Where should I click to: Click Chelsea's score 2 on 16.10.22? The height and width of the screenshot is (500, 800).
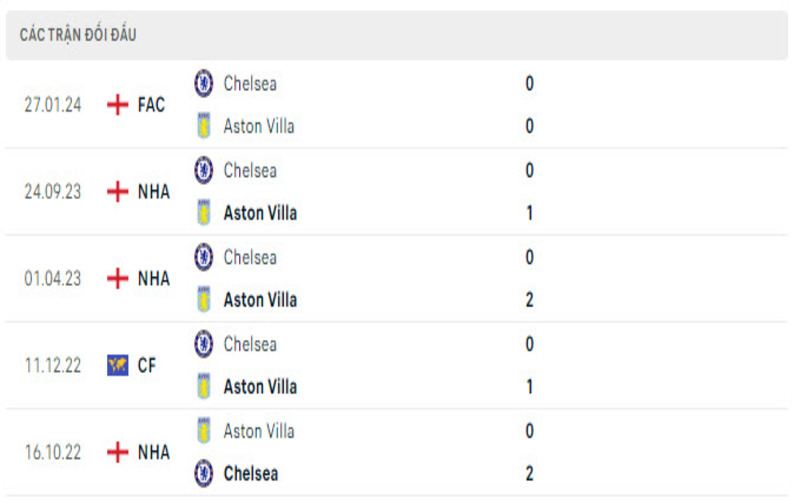tap(529, 473)
